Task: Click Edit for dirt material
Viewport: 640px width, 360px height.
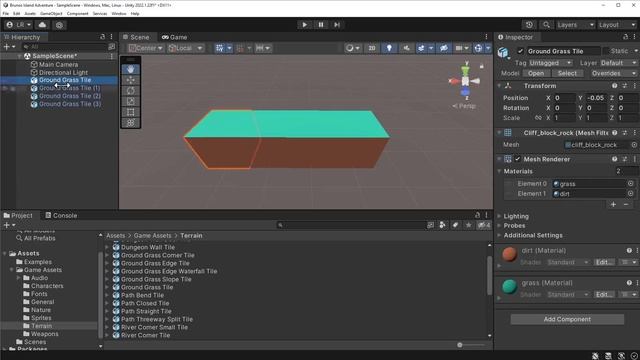Action: [x=604, y=262]
